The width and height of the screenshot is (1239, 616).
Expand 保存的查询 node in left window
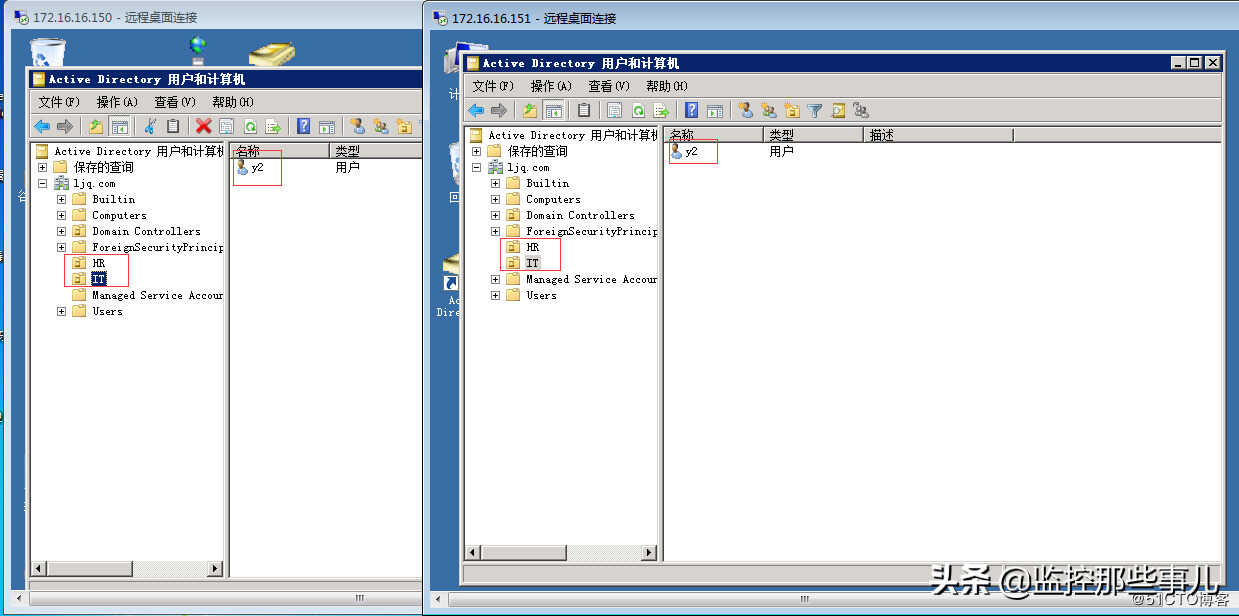[x=42, y=167]
